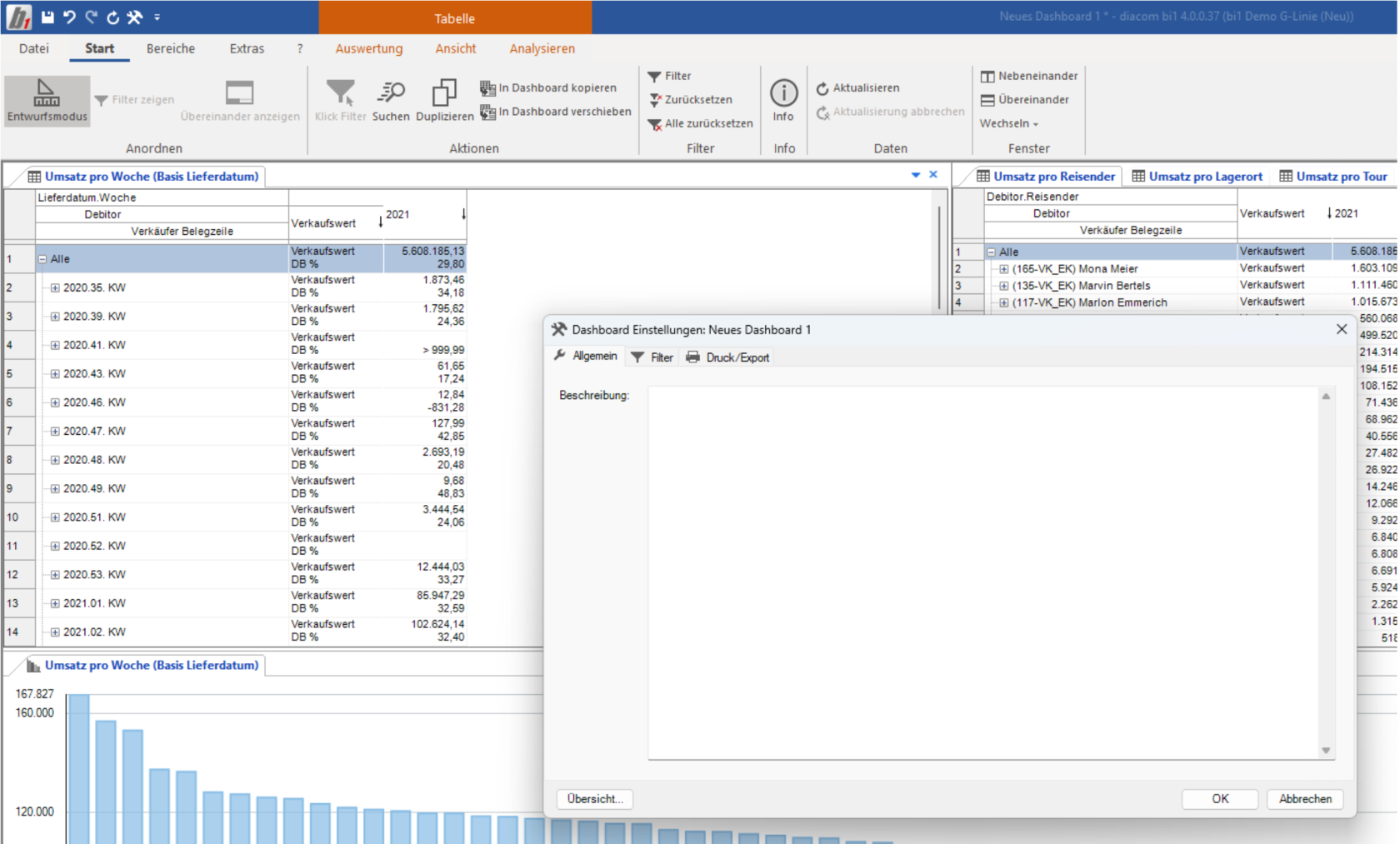Open the Analysieren ribbon tab
Image resolution: width=1400 pixels, height=844 pixels.
[542, 48]
